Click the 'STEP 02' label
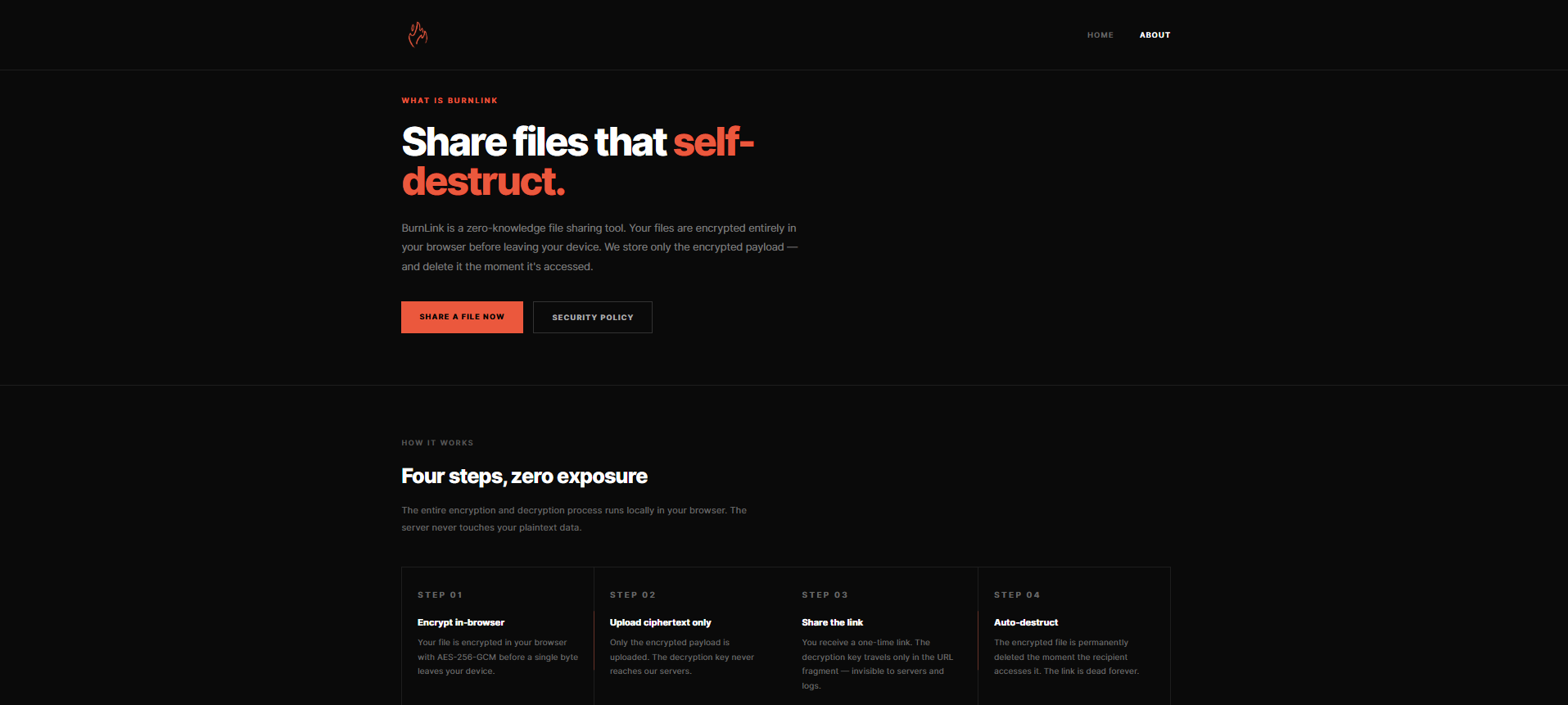Screen dimensions: 1568x705 pyautogui.click(x=632, y=595)
